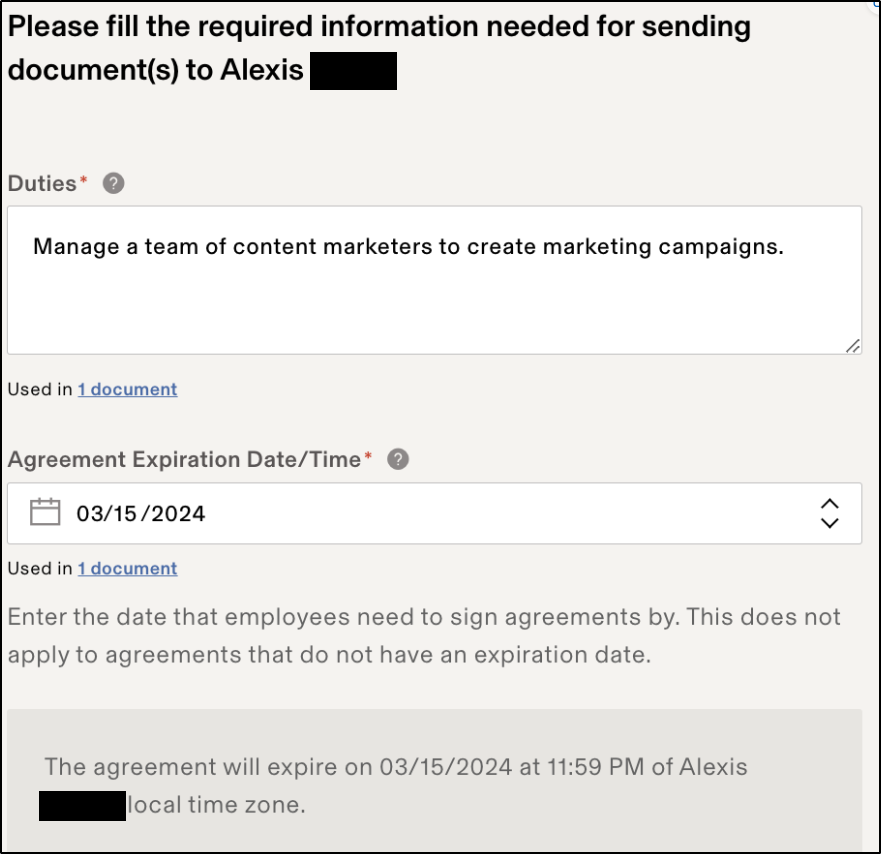This screenshot has height=854, width=881.
Task: Click the resize handle of the Duties textbox
Action: [x=852, y=345]
